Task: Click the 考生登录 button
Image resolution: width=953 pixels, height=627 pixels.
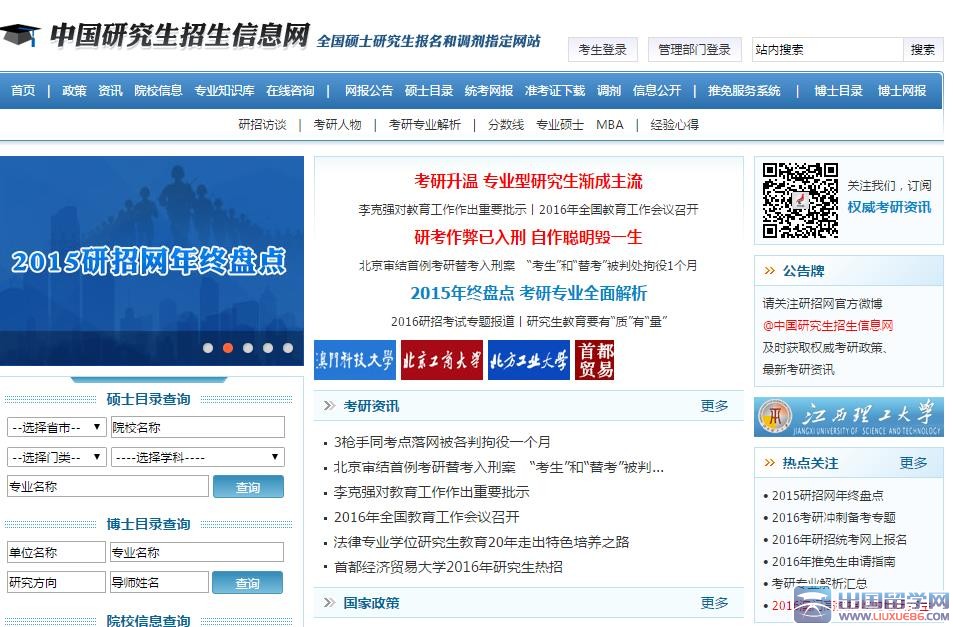Action: [603, 49]
